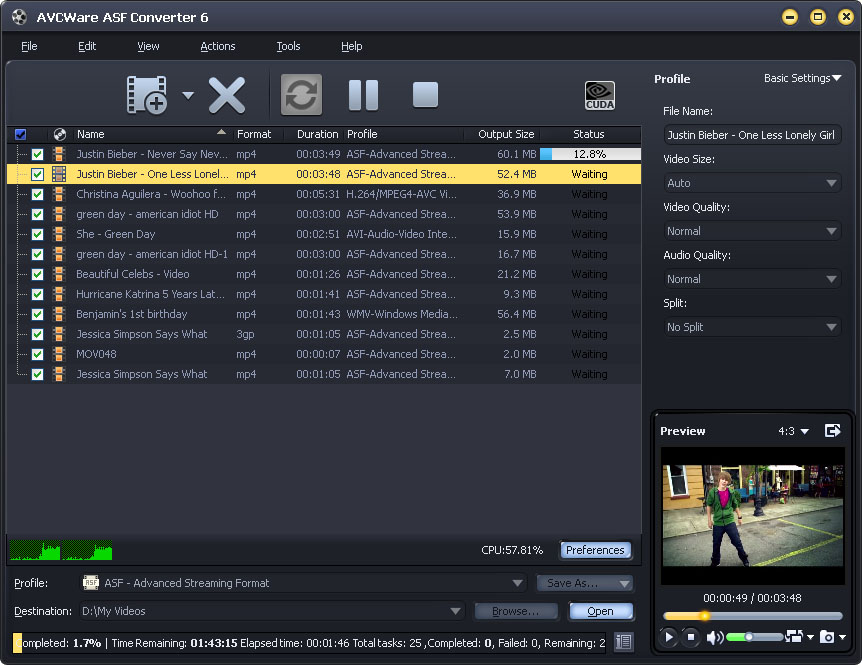
Task: Click the Browse button for destination
Action: (x=516, y=611)
